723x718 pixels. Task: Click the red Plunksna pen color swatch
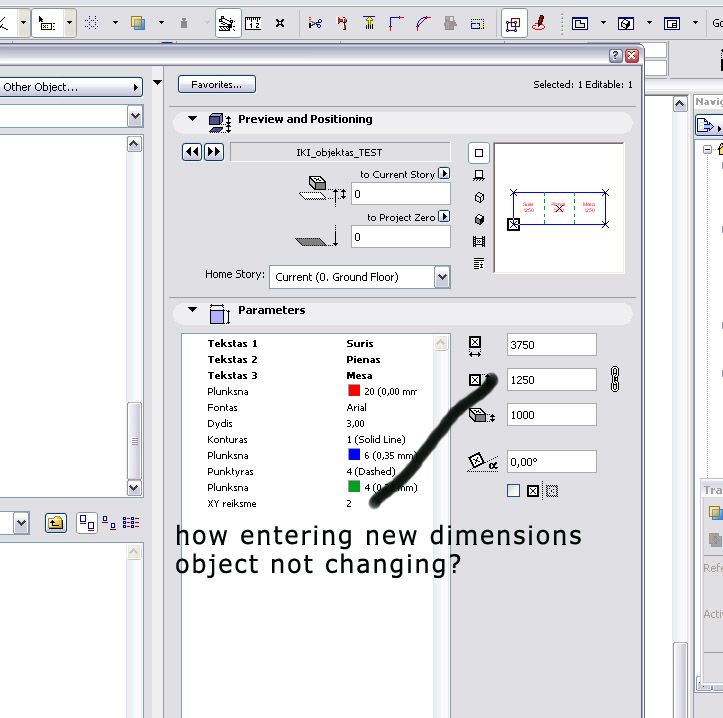[x=354, y=392]
